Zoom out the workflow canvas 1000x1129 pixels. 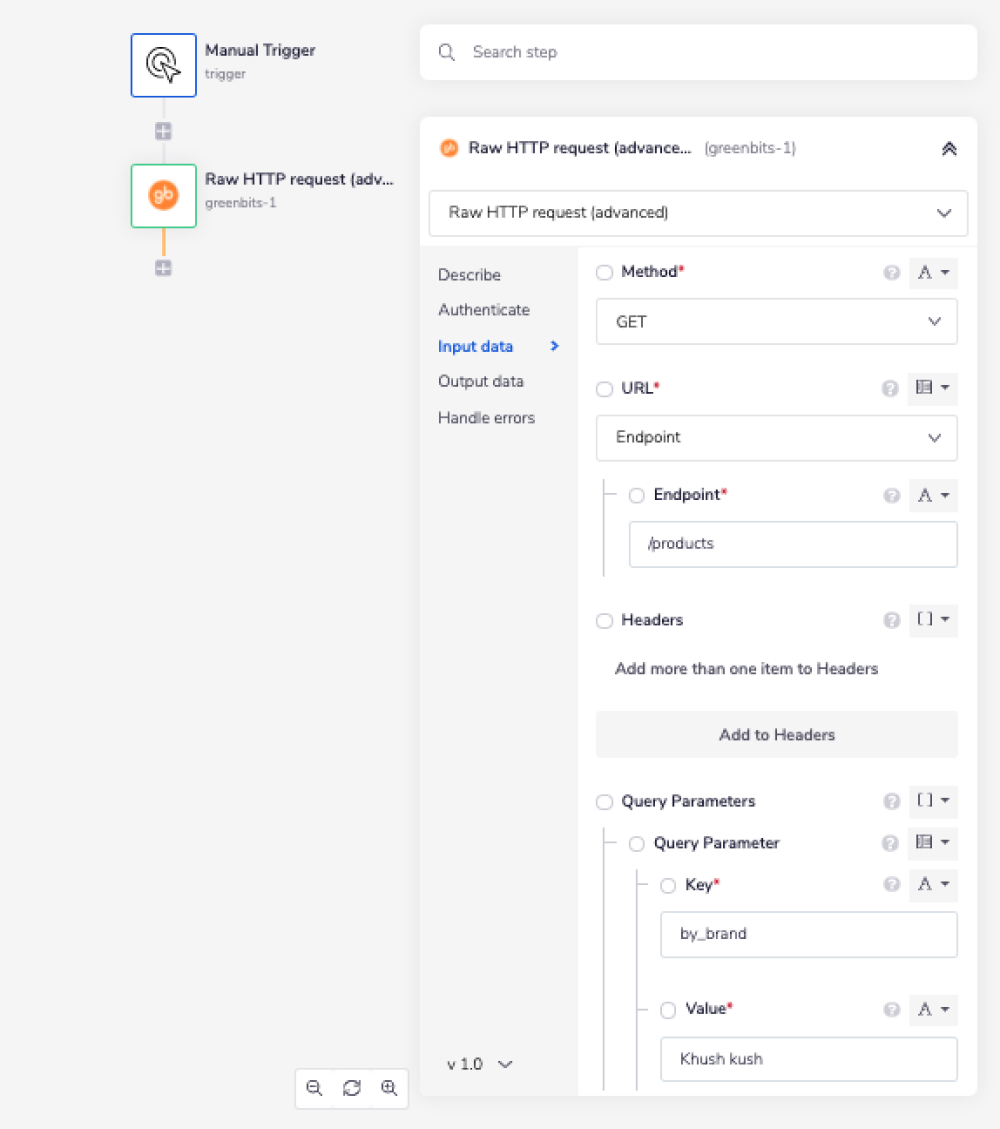(314, 1088)
